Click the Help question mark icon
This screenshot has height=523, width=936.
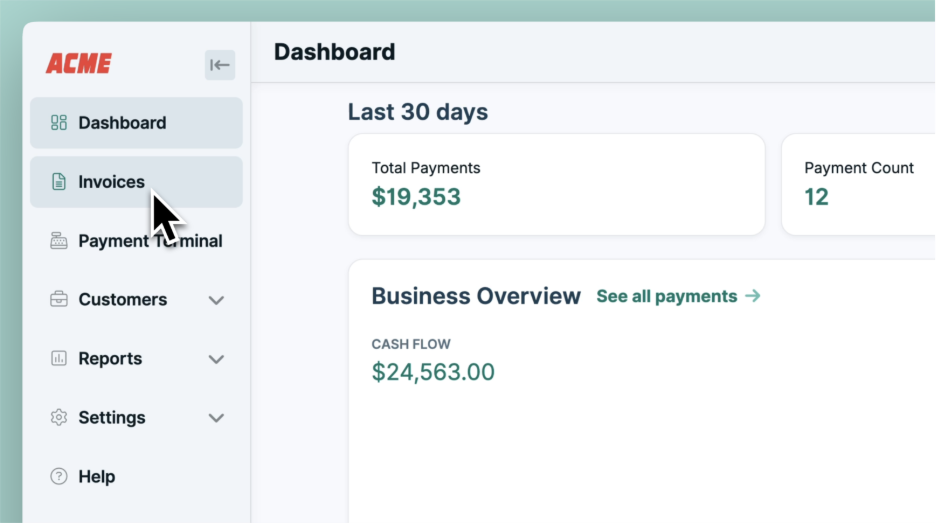(58, 476)
